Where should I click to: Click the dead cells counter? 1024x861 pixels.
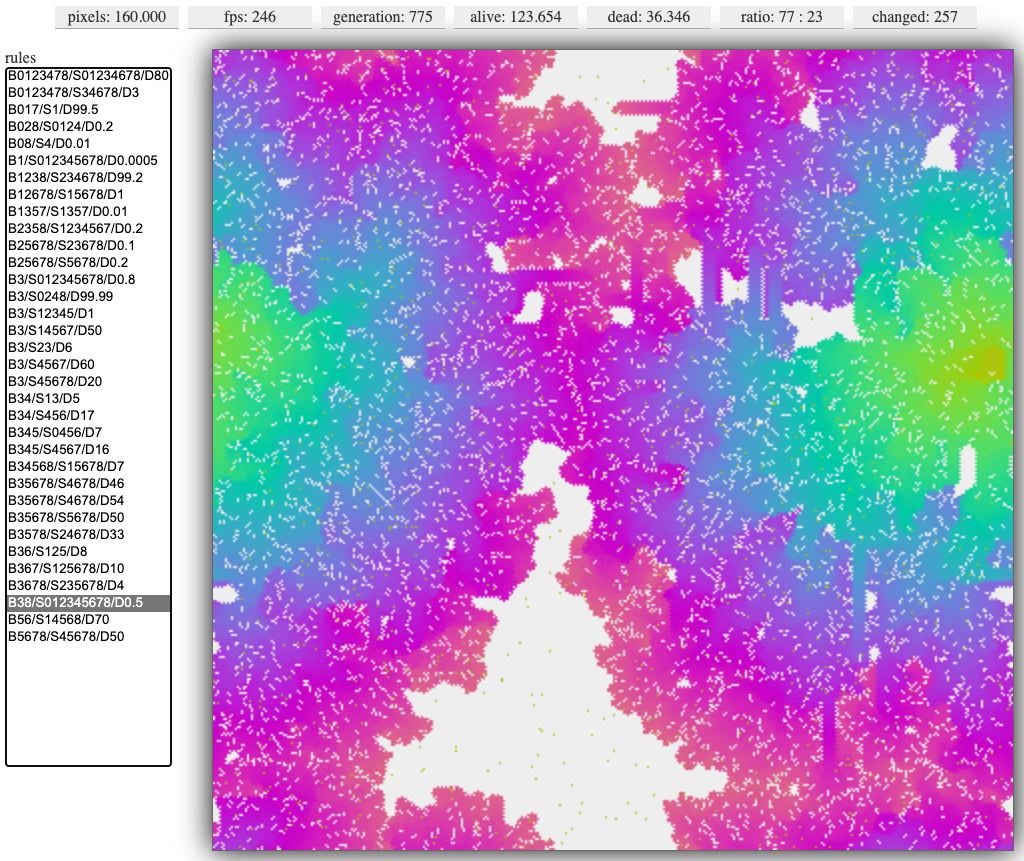[648, 17]
